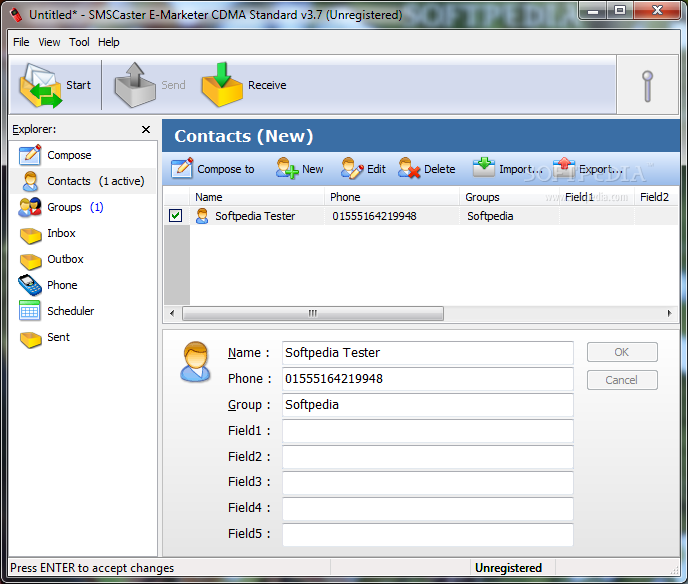Image resolution: width=688 pixels, height=584 pixels.
Task: Click the Field1 column header
Action: (x=597, y=197)
